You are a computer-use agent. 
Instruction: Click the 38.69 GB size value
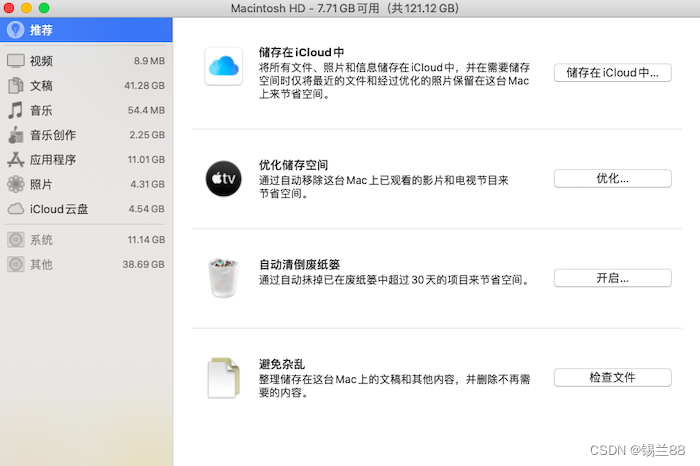coord(143,264)
